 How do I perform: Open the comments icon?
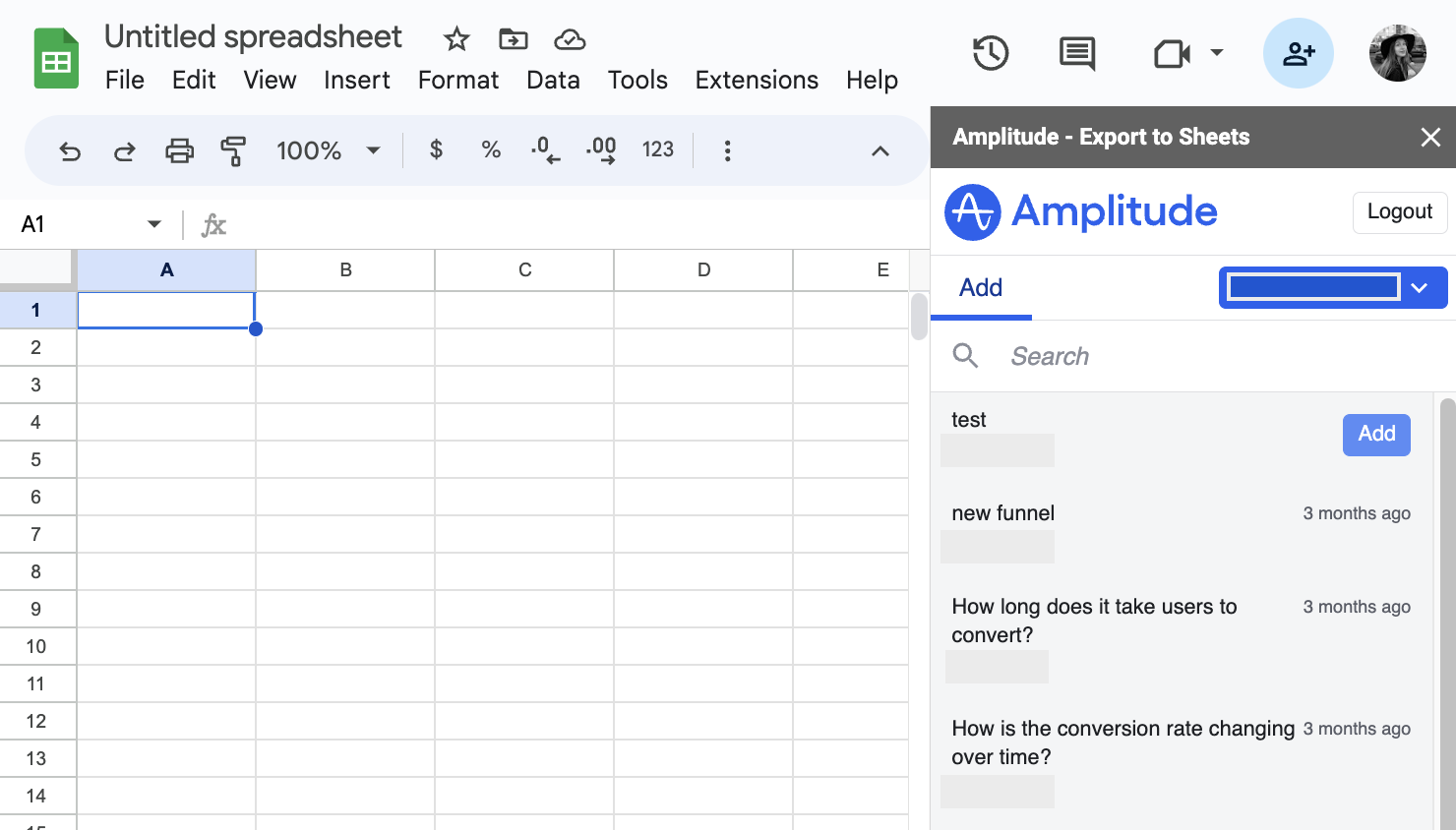pos(1077,53)
